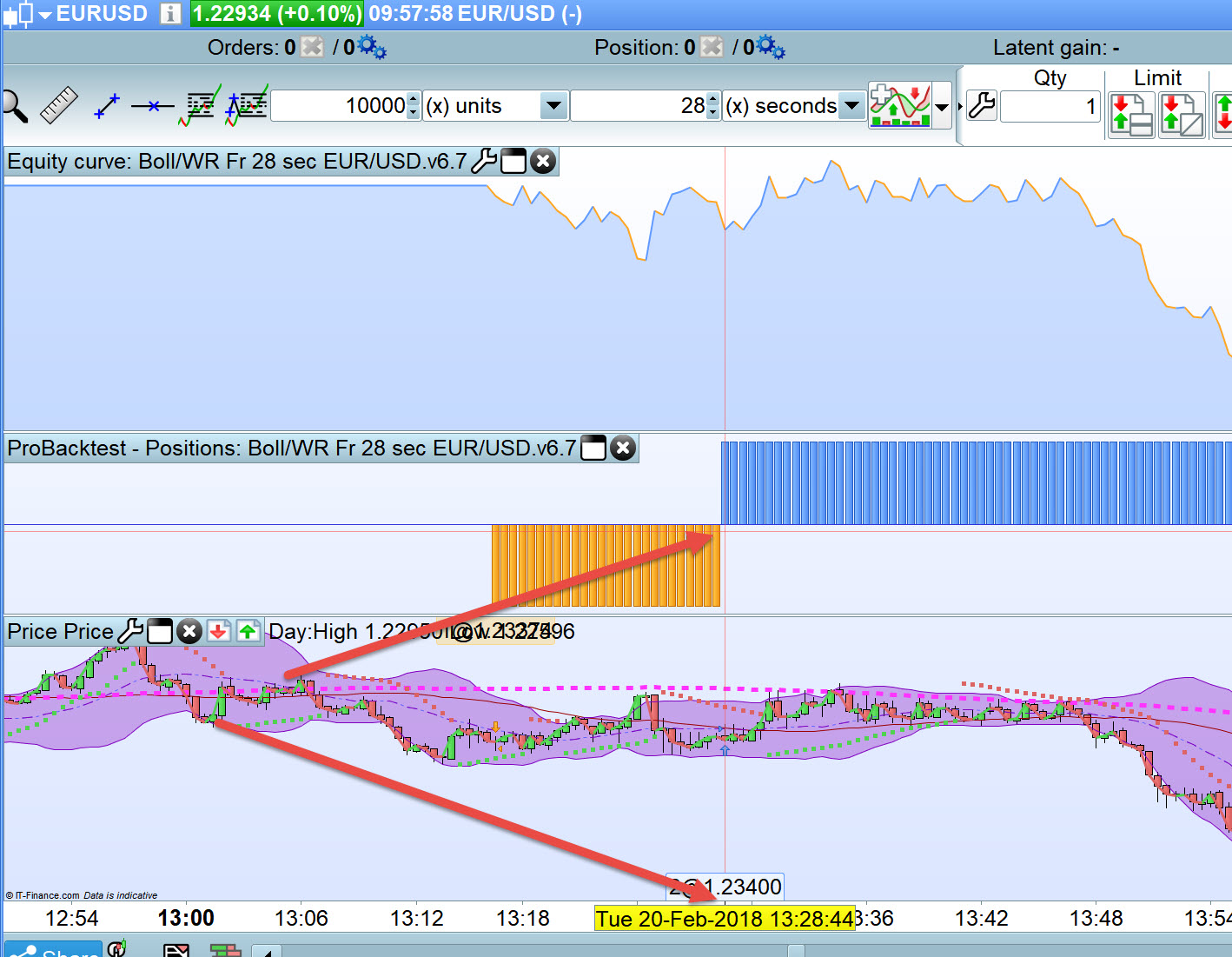Viewport: 1232px width, 957px height.
Task: Select the horizontal line tool
Action: [153, 106]
